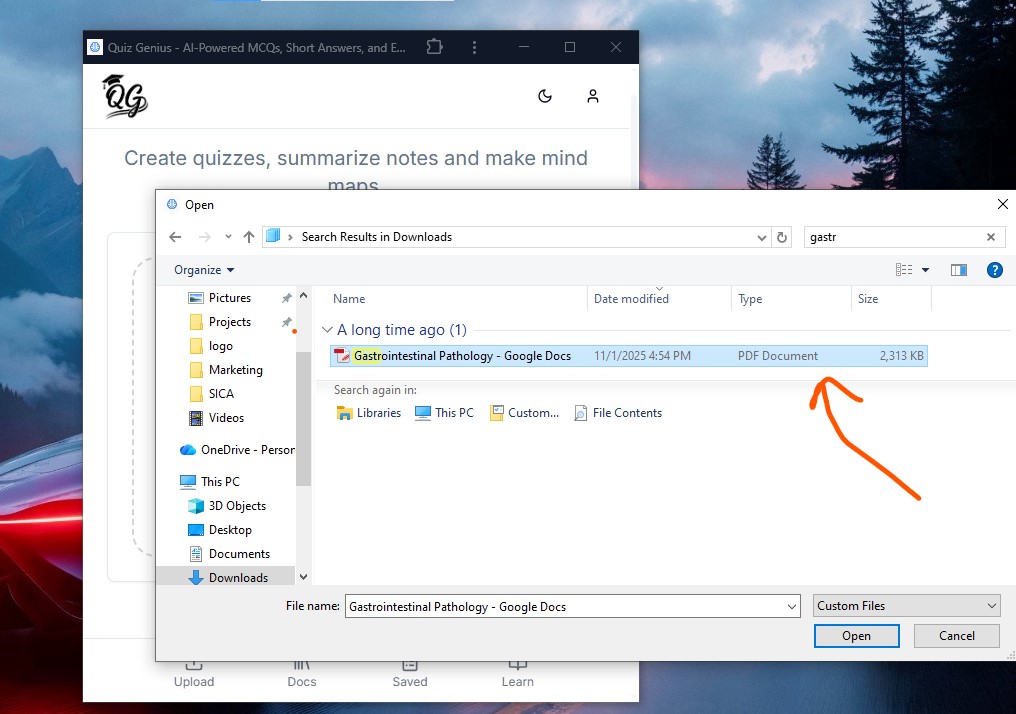Click the Downloads arrow icon

(196, 577)
